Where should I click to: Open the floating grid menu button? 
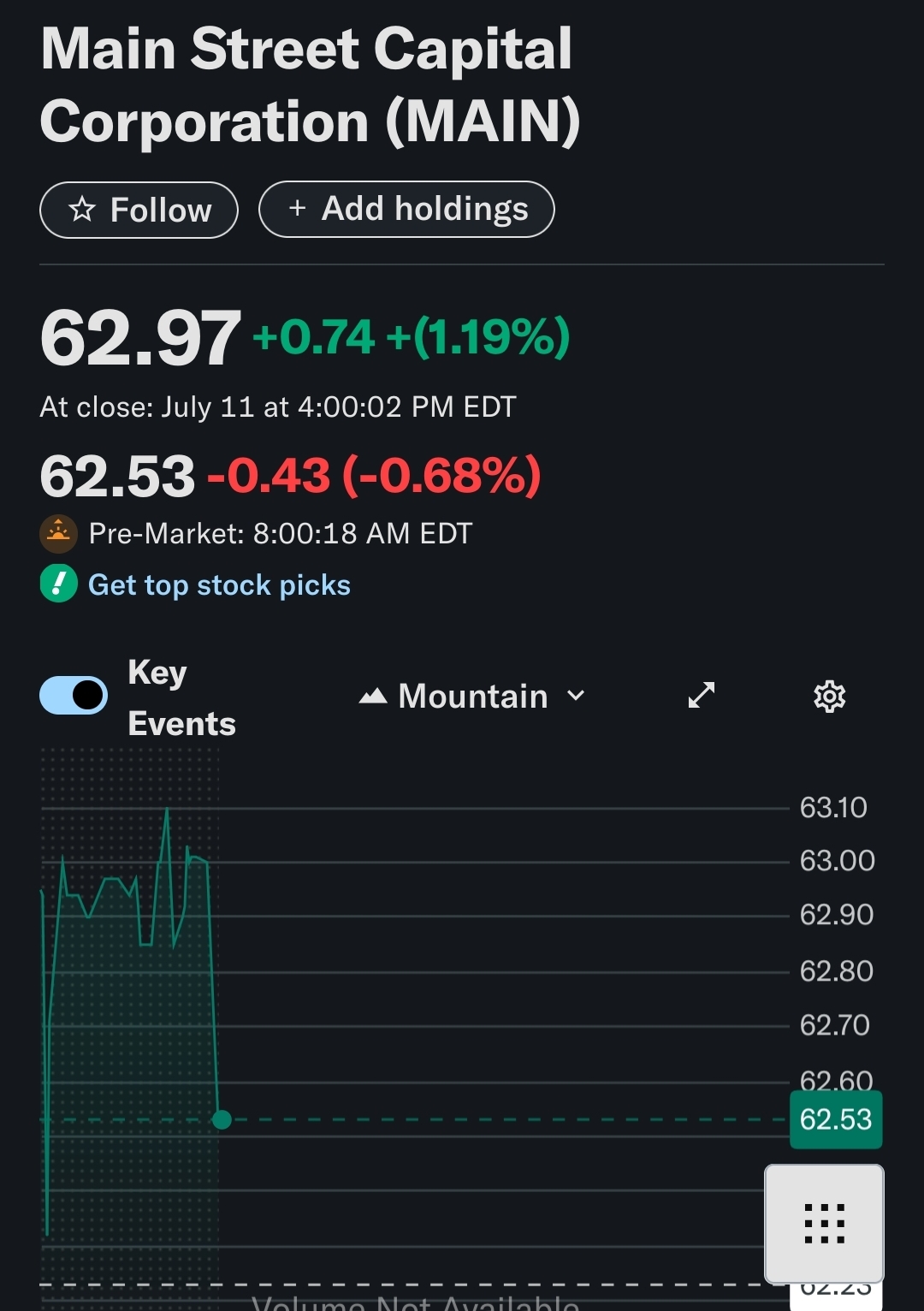point(824,1223)
